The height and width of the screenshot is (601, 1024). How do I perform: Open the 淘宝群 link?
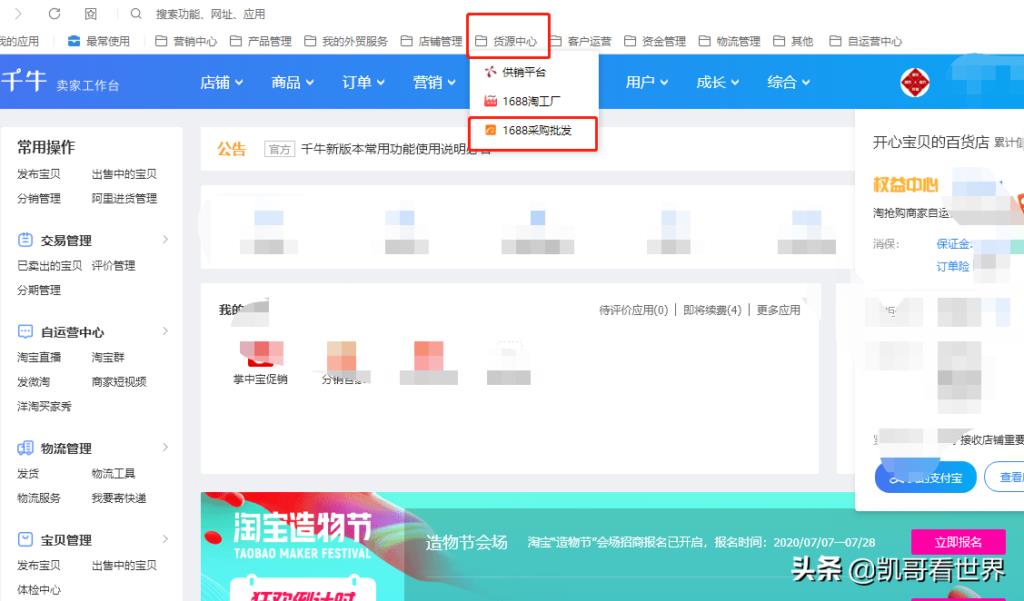coord(108,357)
